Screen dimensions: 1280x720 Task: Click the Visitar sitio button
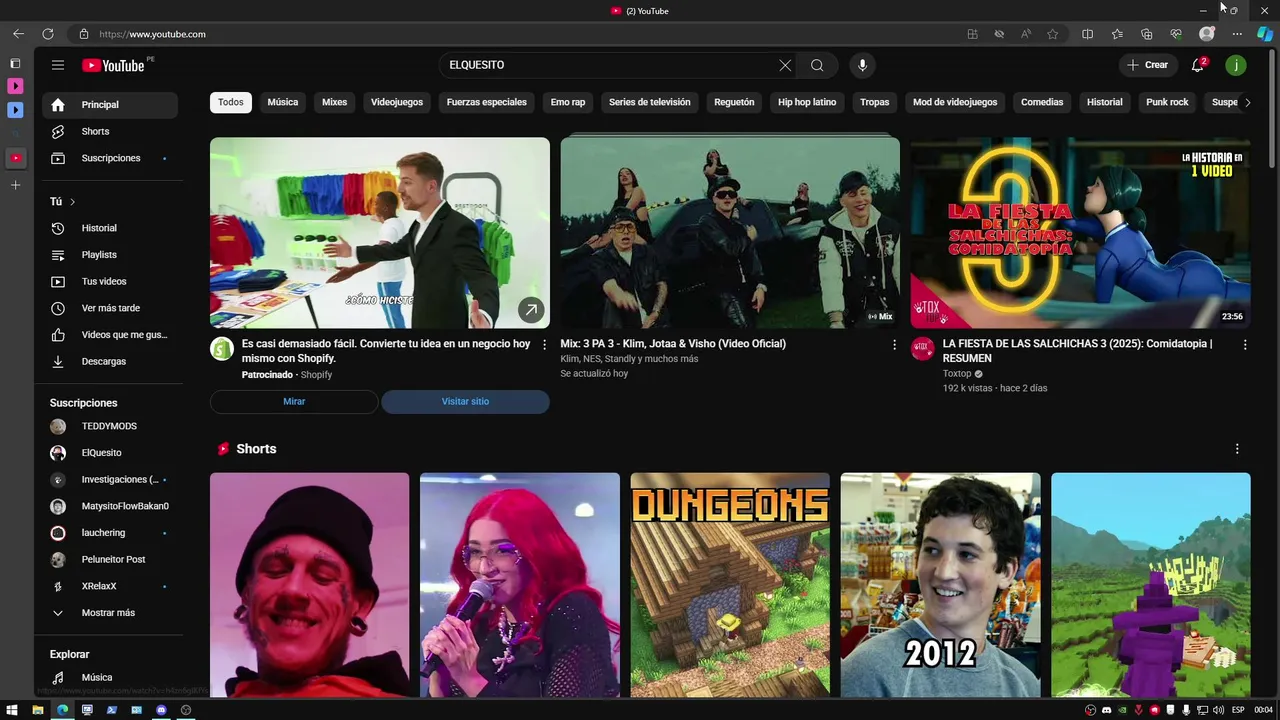tap(465, 401)
